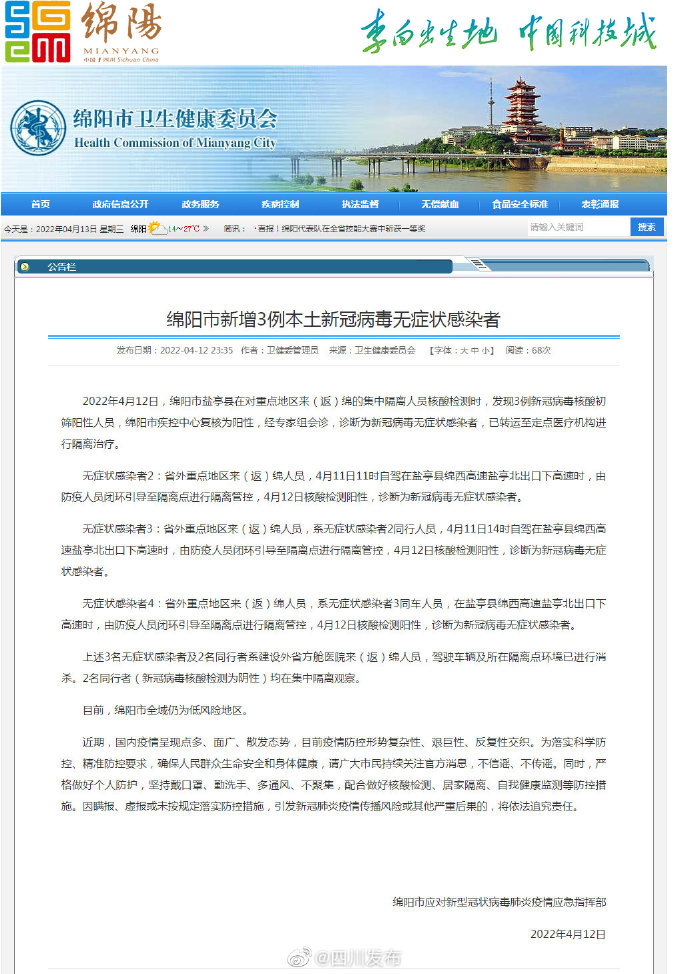The height and width of the screenshot is (974, 690).
Task: Click the yellow bullet icon beside 公告栏
Action: click(25, 267)
